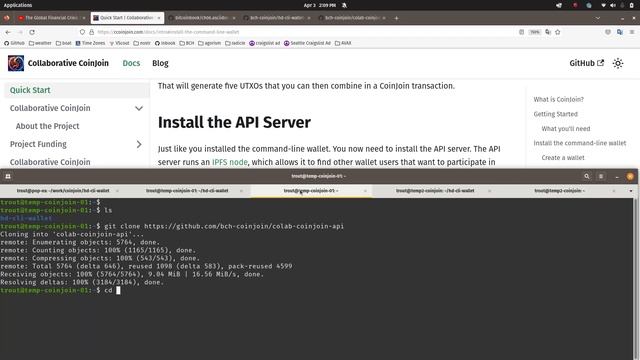This screenshot has height=360, width=640.
Task: Close the Quick Start browser tab
Action: 159,18
